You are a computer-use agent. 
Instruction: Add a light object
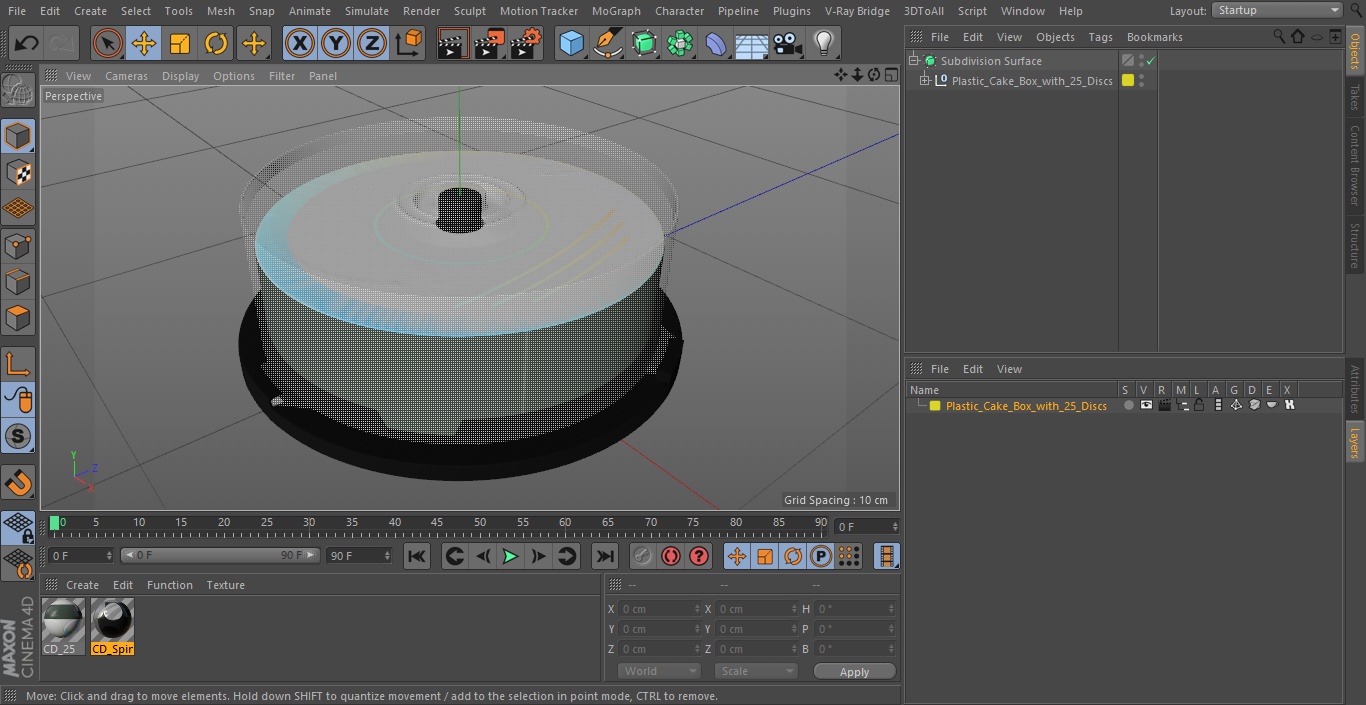824,43
